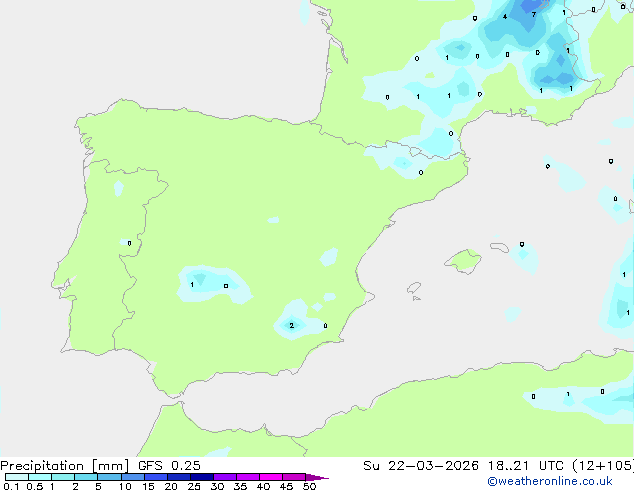Click the 40–45 mm magenta legend swatch
The height and width of the screenshot is (490, 634).
pos(271,477)
